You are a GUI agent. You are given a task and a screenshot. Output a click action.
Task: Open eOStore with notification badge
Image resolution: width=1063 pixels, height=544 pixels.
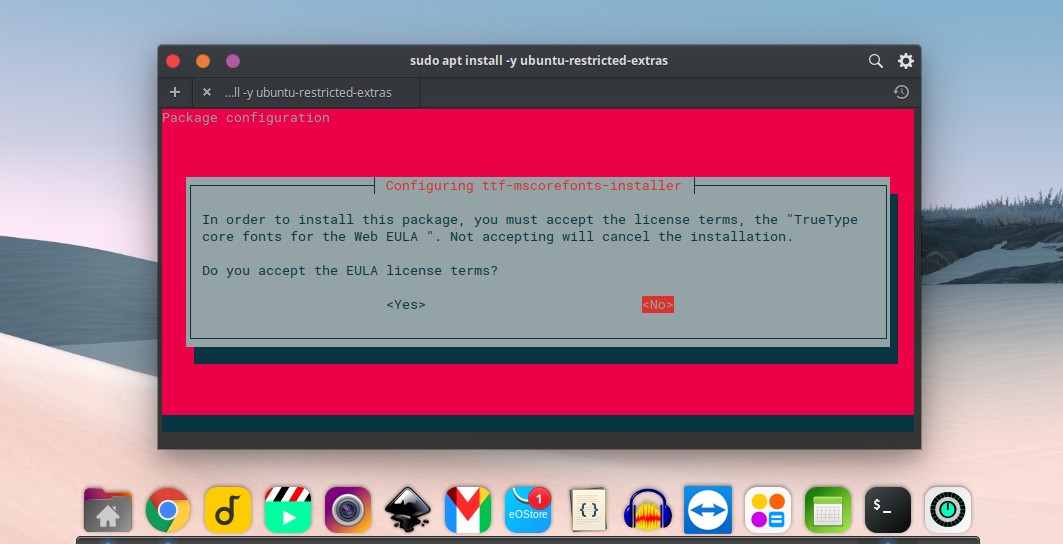click(x=528, y=509)
